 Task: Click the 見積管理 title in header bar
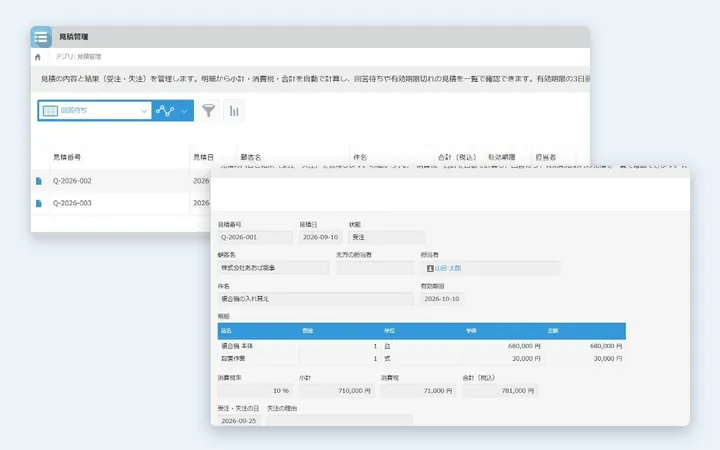[73, 37]
